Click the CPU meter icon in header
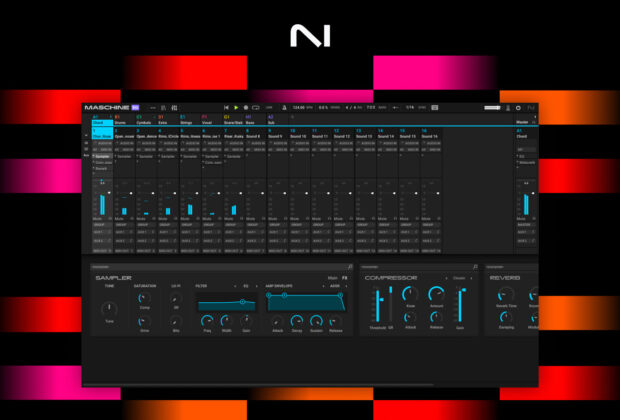This screenshot has width=620, height=420. pyautogui.click(x=508, y=108)
